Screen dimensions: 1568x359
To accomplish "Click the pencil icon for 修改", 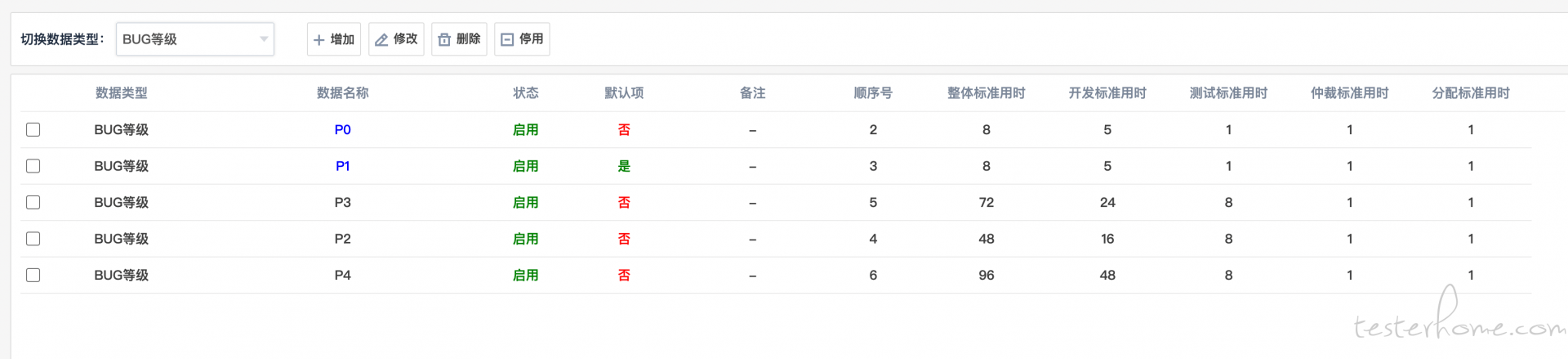I will tap(381, 39).
